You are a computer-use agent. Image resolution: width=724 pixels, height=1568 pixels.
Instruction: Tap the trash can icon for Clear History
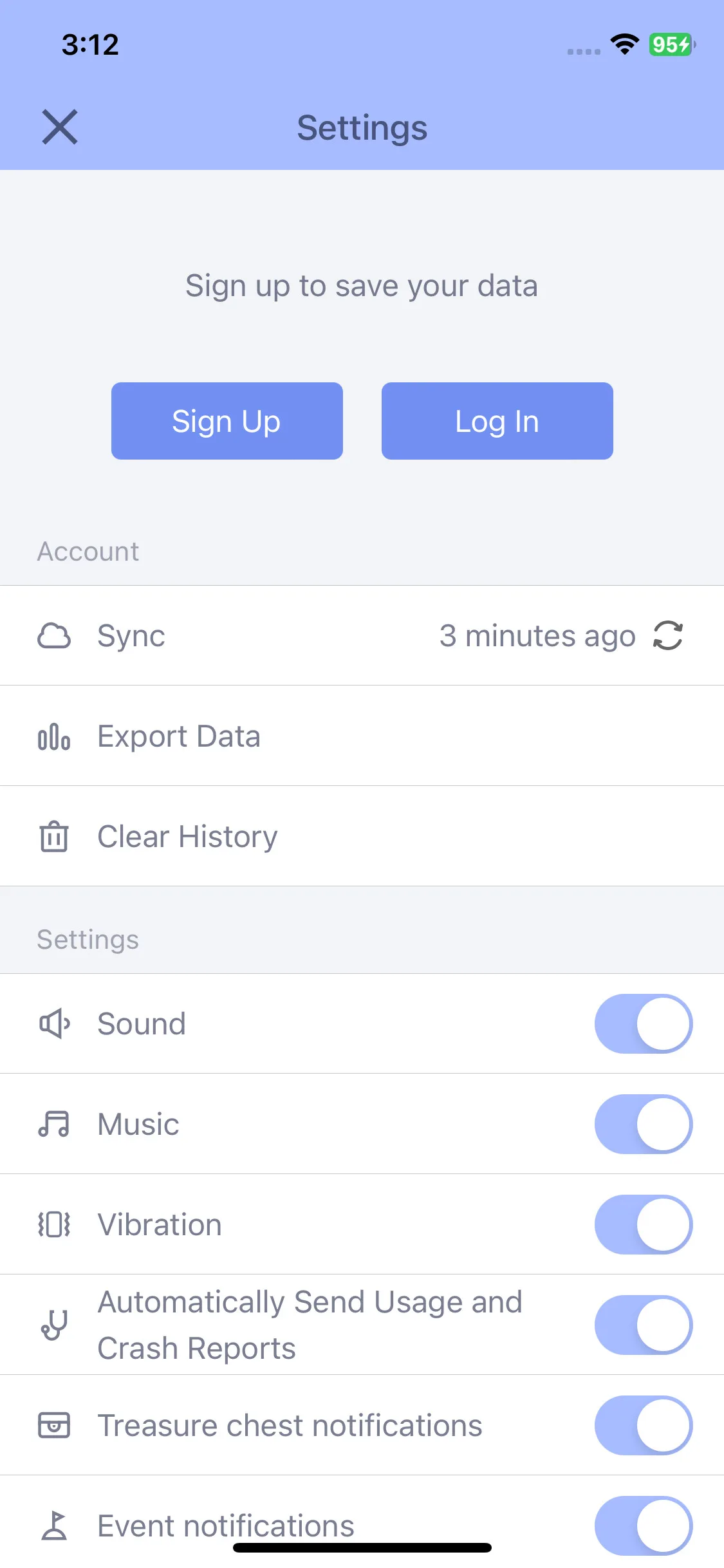pos(54,836)
